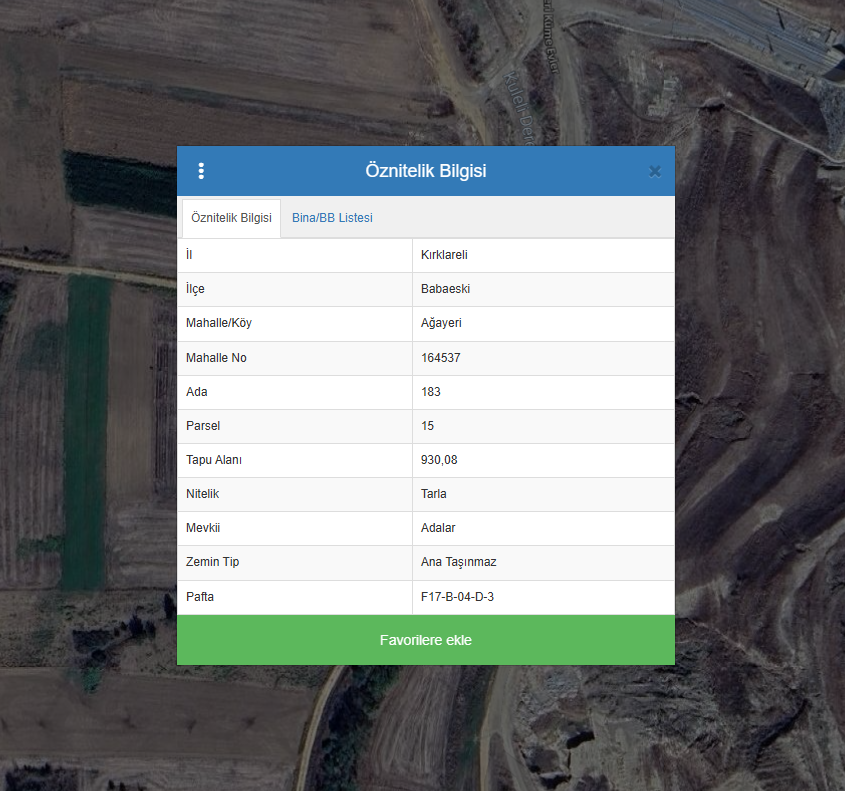Open the three-dot options menu

pos(201,171)
